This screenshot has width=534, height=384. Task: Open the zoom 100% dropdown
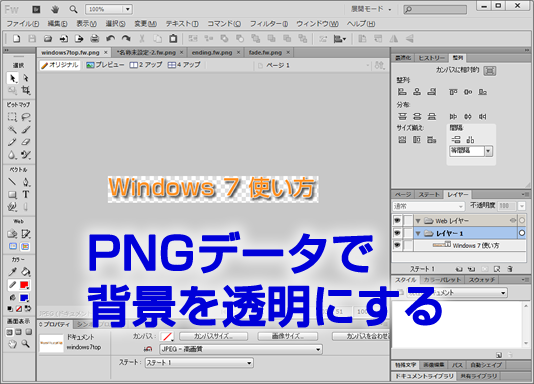coord(128,9)
